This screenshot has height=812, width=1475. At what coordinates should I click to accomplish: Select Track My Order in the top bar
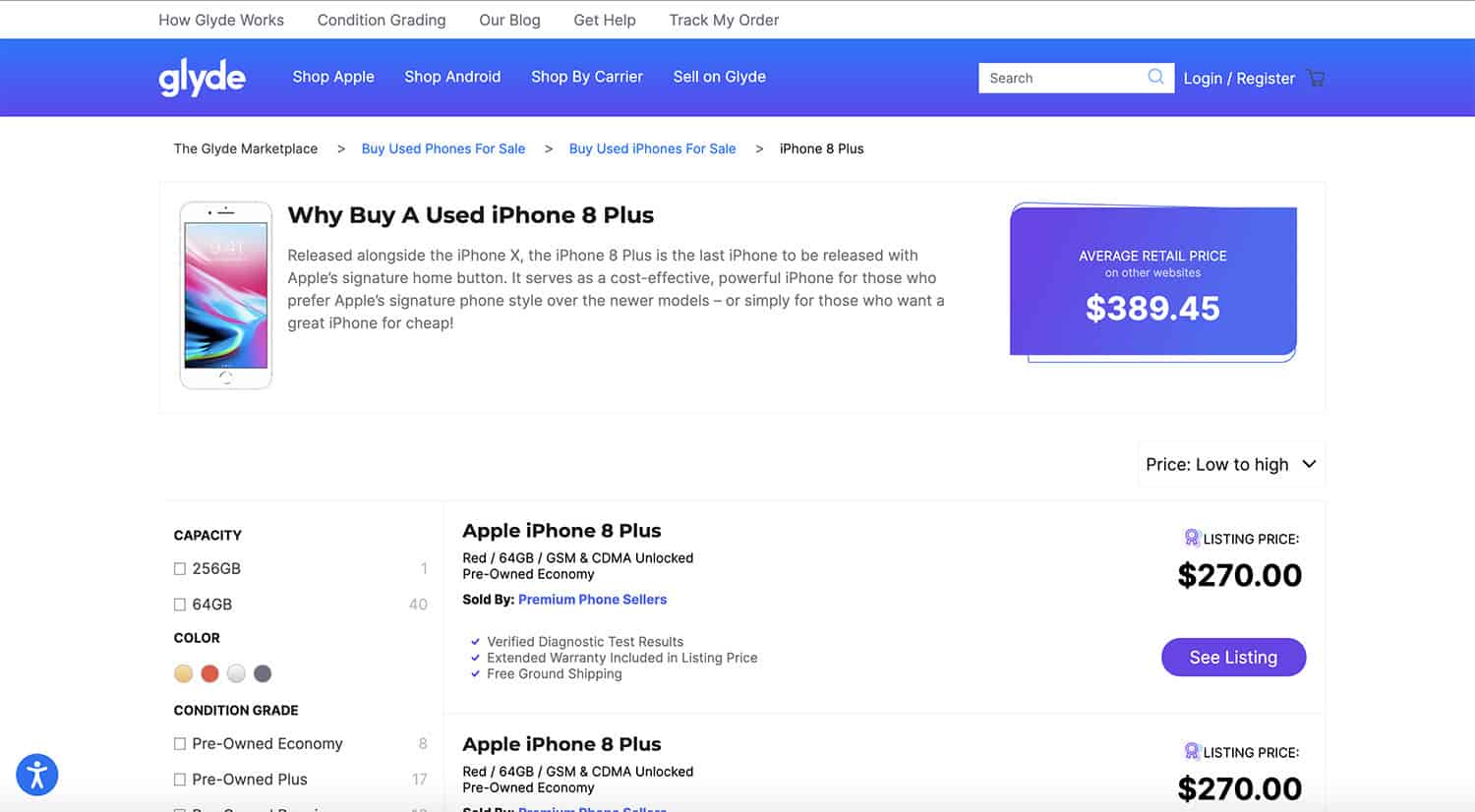[724, 20]
